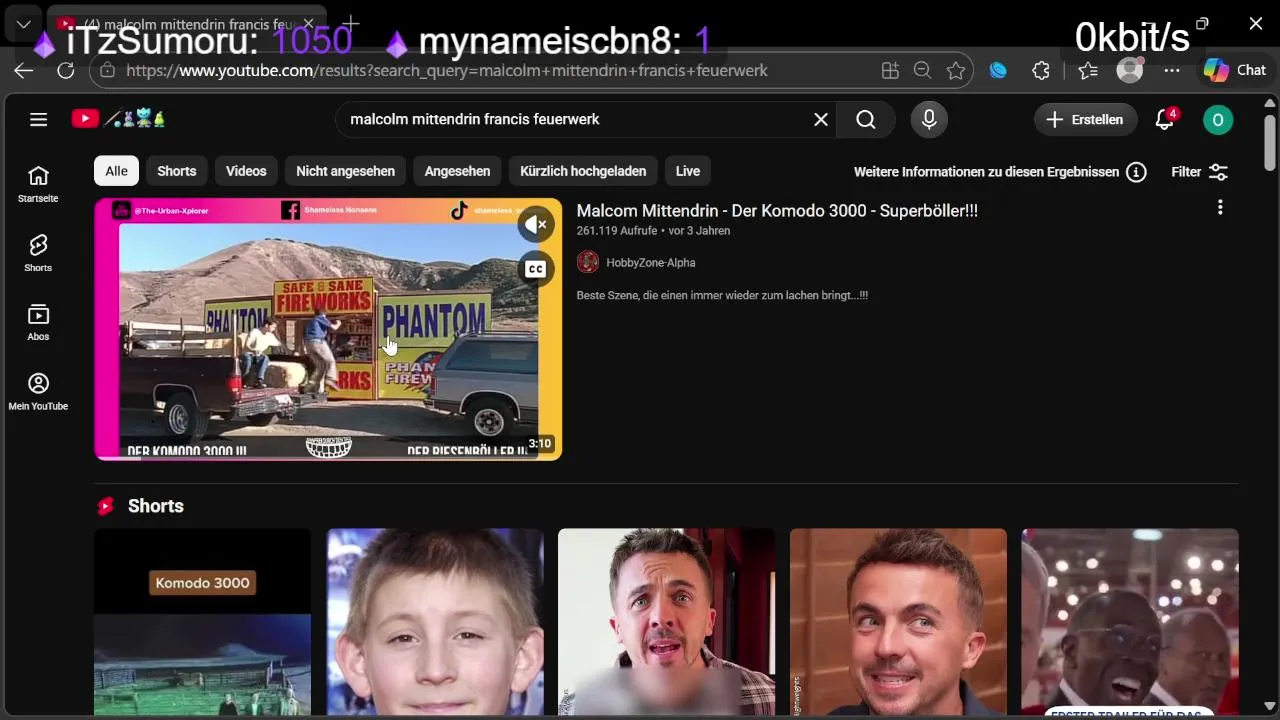The width and height of the screenshot is (1280, 720).
Task: Open Mein YouTube in the sidebar
Action: (38, 392)
